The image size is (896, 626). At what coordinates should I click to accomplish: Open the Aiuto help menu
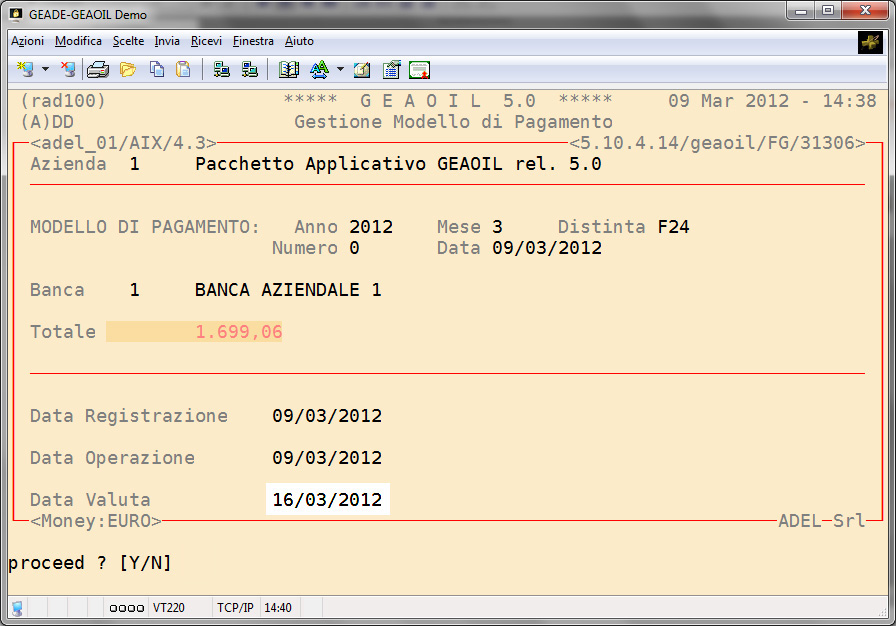pyautogui.click(x=299, y=41)
